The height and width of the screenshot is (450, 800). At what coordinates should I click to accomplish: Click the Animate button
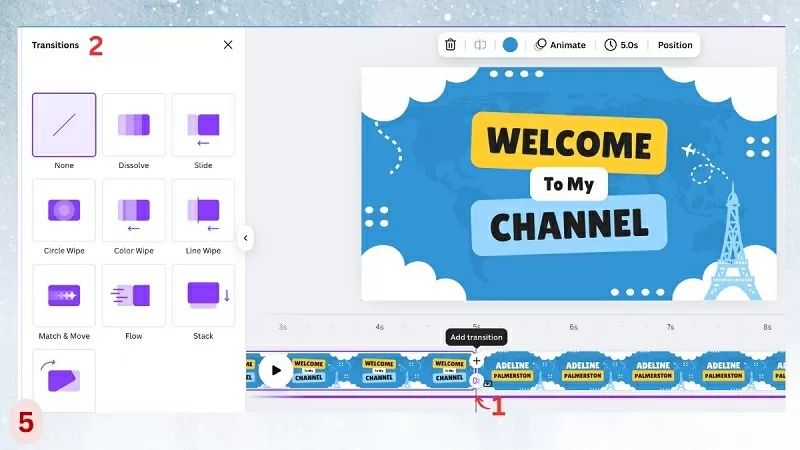coord(560,45)
